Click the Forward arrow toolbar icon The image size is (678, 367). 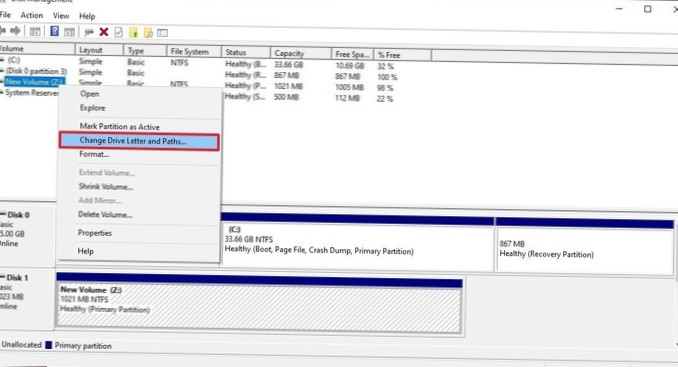(x=15, y=31)
